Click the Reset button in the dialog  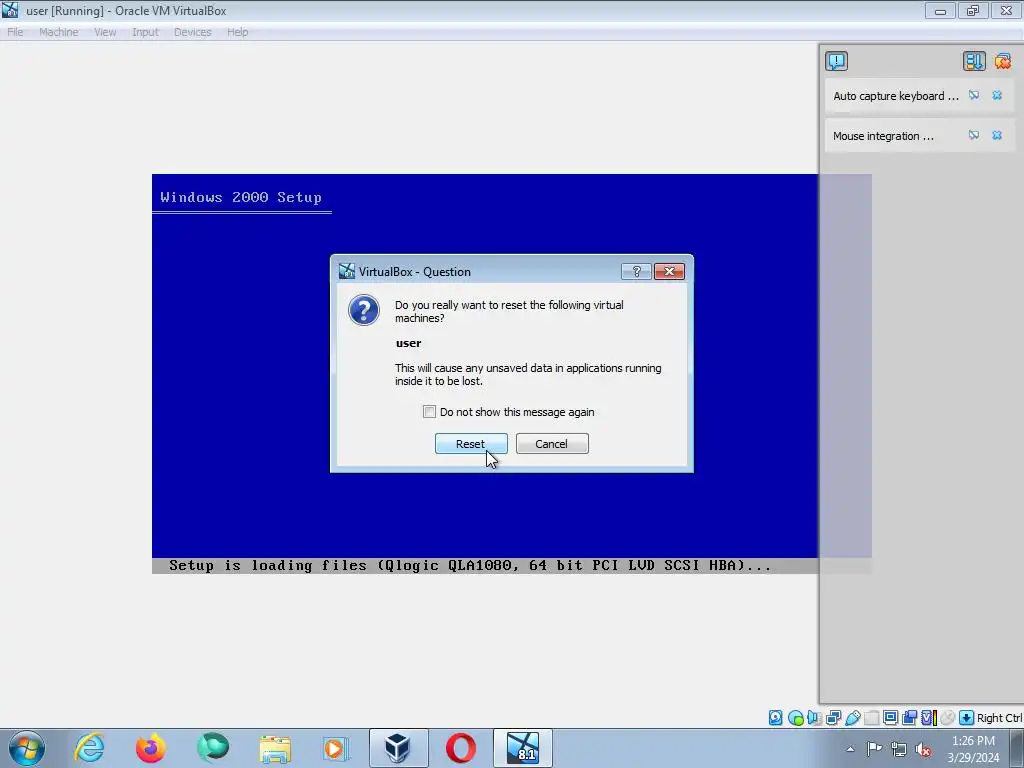pyautogui.click(x=471, y=443)
